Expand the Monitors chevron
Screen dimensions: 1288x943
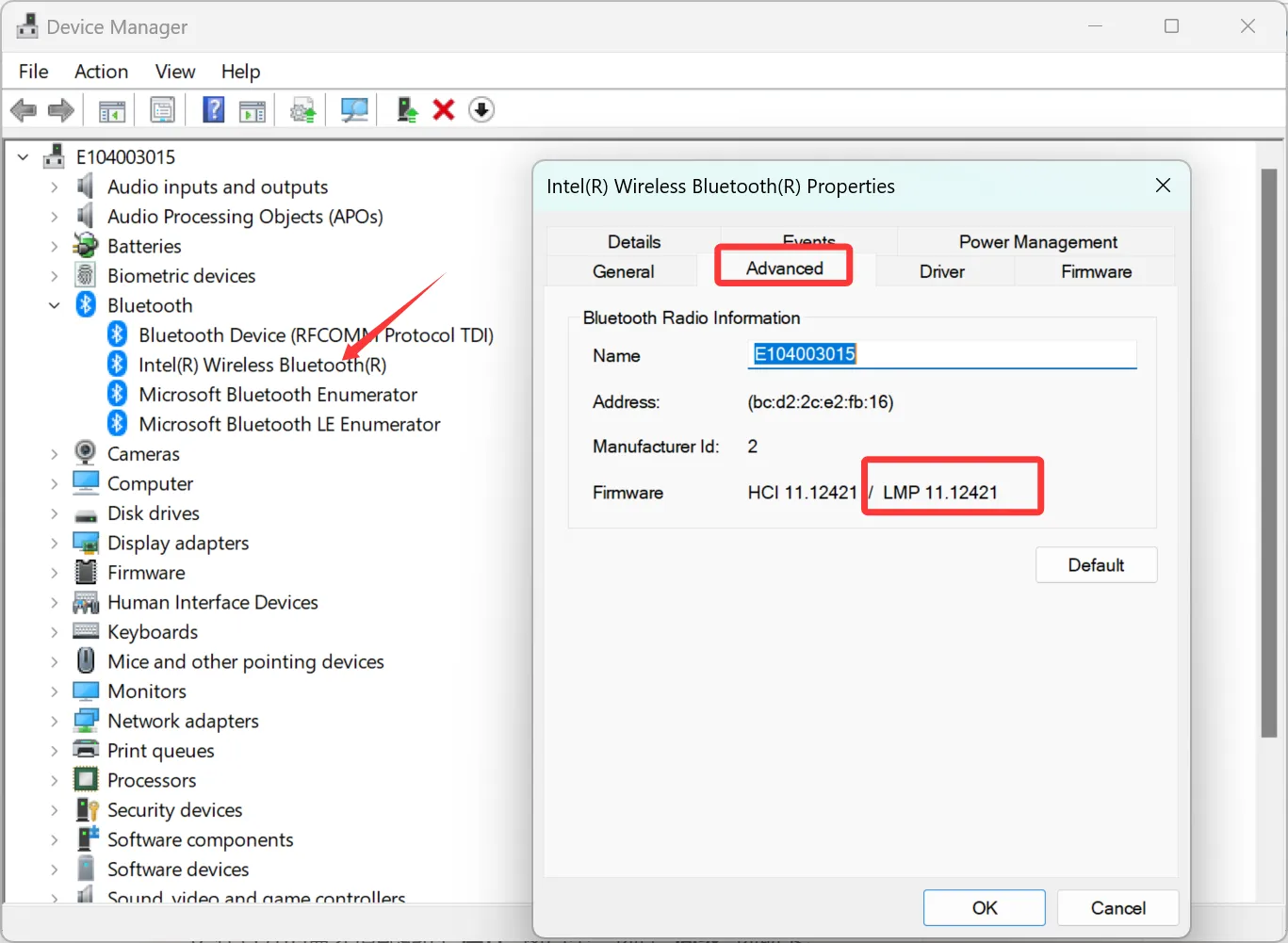pos(55,691)
